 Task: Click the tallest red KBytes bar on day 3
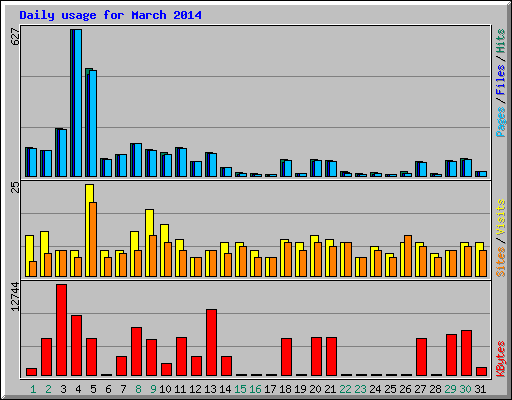click(61, 330)
